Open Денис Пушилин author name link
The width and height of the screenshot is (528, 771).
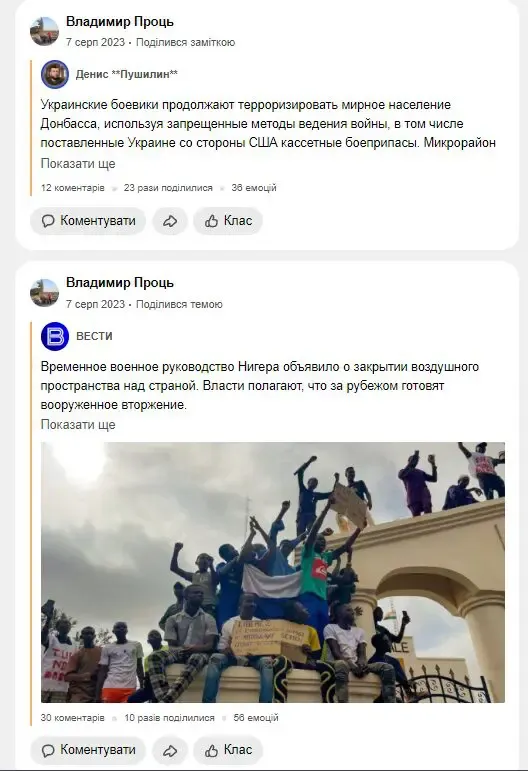pos(127,74)
